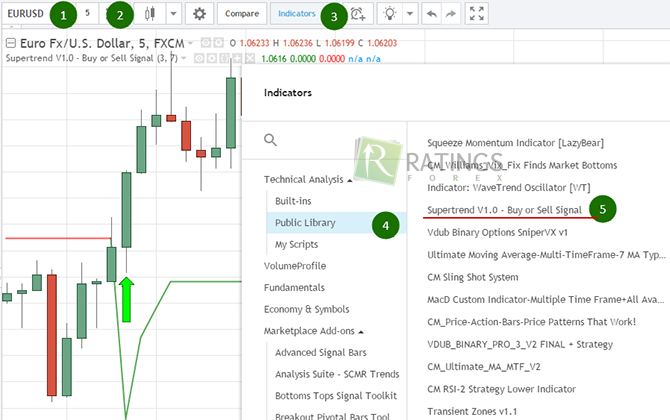Select Advanced Signal Bars add-on
Screen dimensions: 670x420
321,352
